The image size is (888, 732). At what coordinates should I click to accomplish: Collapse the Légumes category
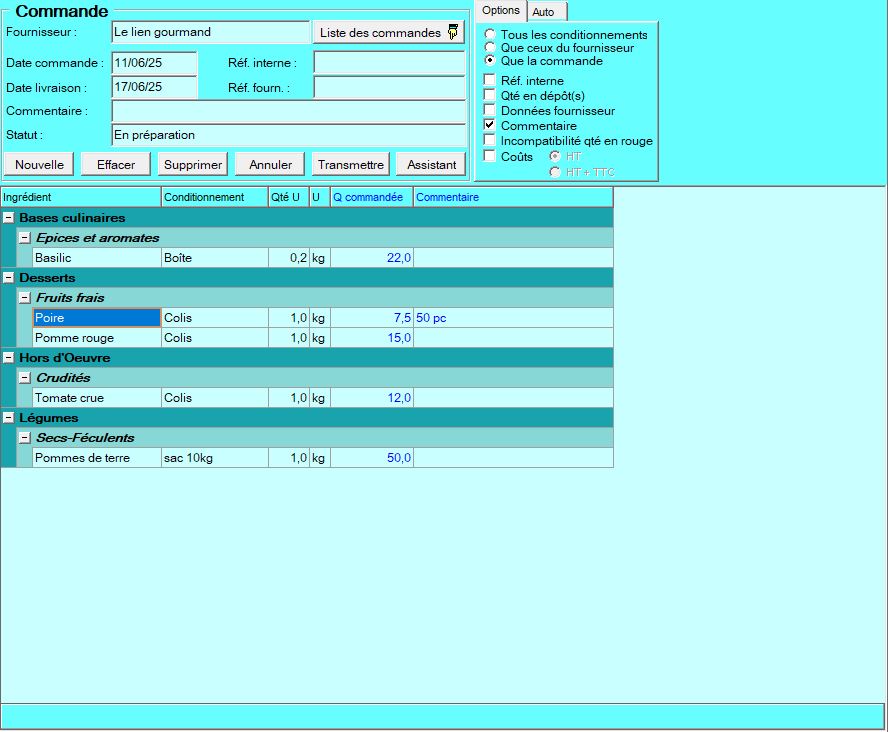(9, 418)
